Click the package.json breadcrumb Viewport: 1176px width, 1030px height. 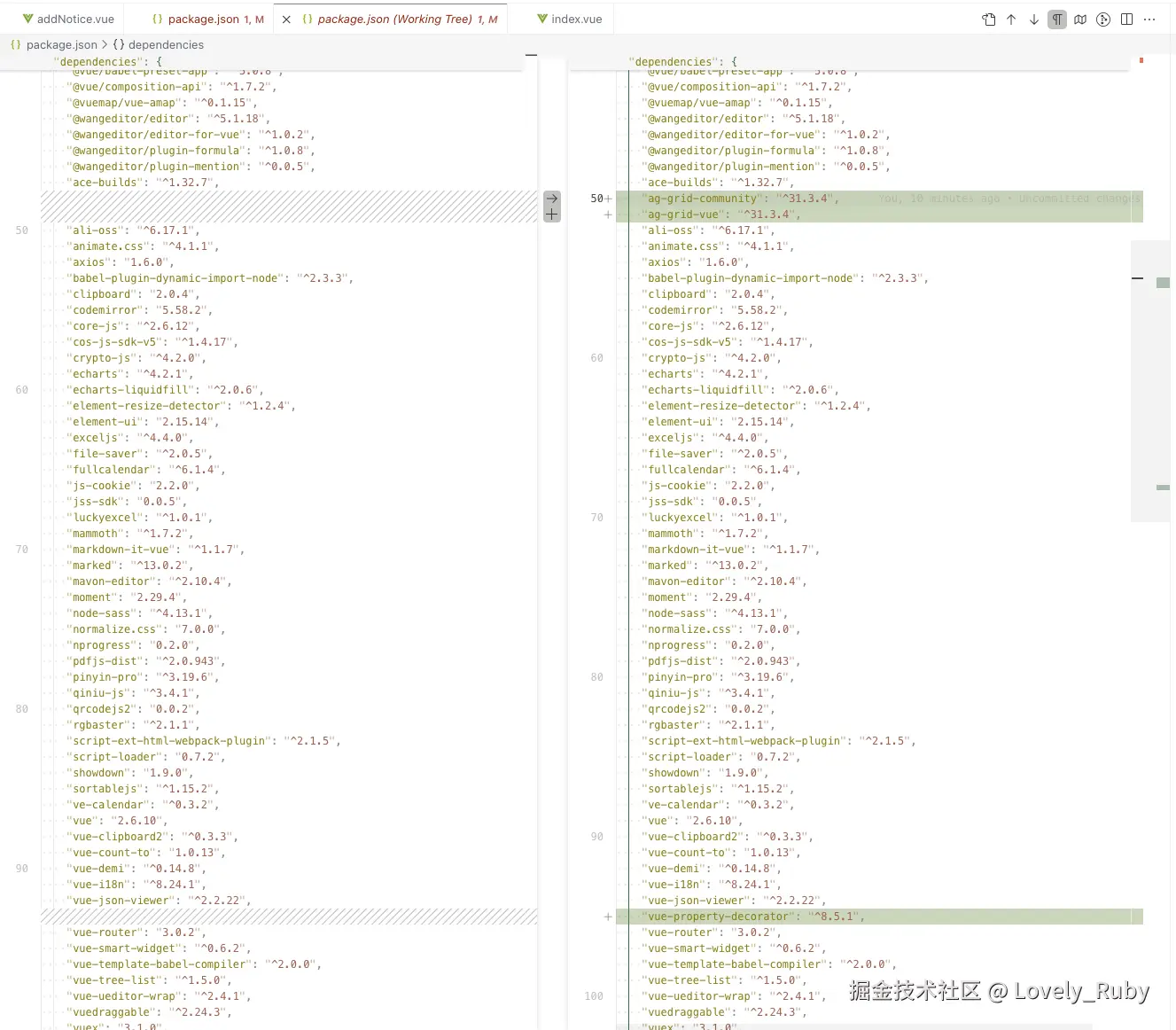(x=62, y=44)
